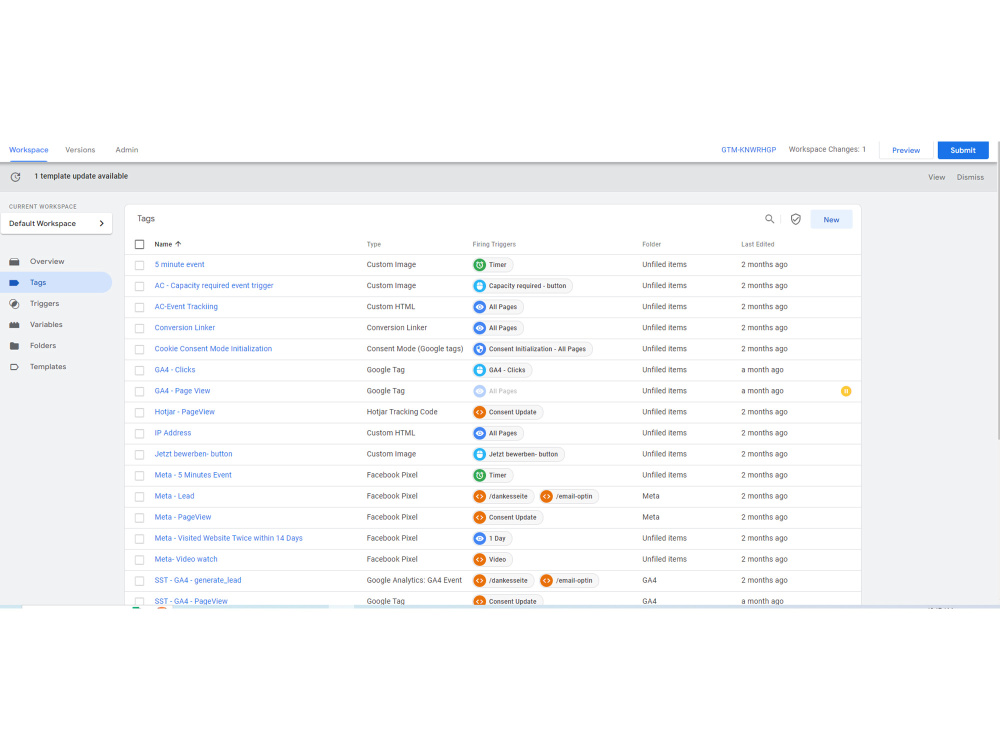Click the Triggers sidebar icon
This screenshot has height=750, width=1000.
(x=14, y=304)
